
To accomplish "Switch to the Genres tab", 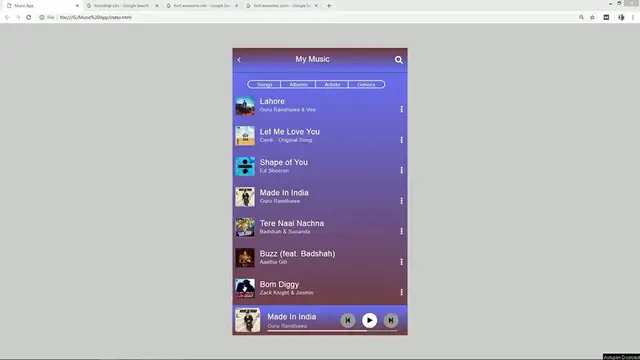I will tap(366, 84).
